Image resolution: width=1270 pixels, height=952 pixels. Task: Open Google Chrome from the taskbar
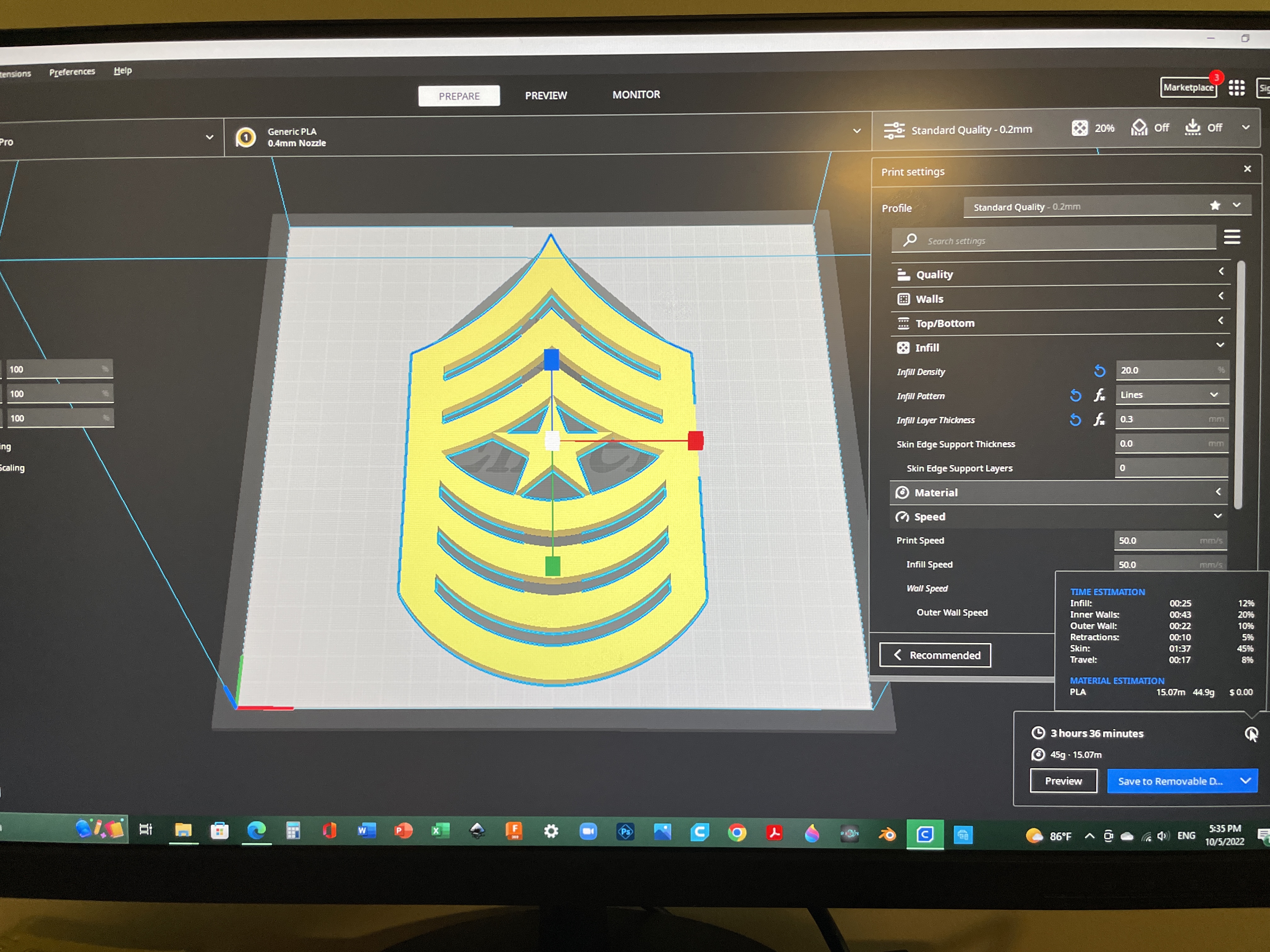tap(737, 832)
